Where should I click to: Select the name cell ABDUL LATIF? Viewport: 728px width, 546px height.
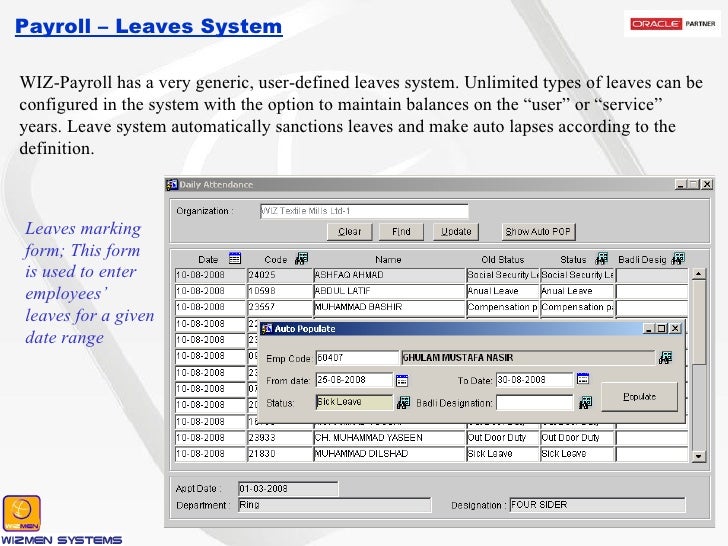(x=389, y=291)
